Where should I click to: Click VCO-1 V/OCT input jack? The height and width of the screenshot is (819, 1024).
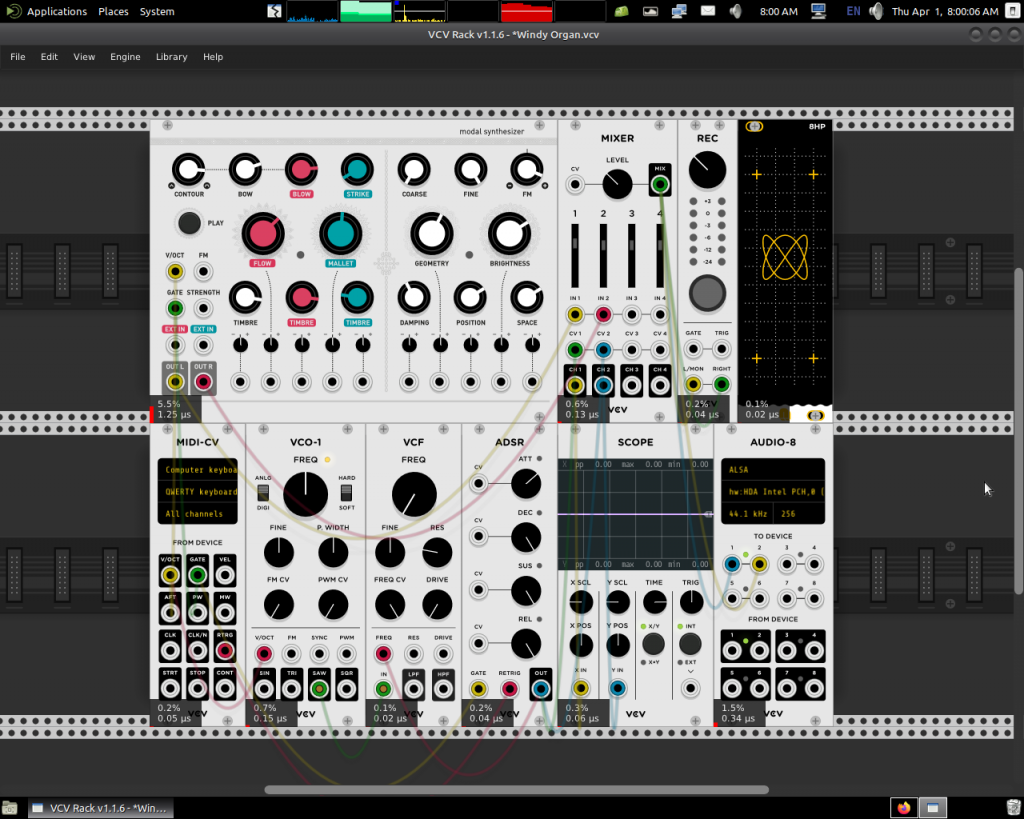pyautogui.click(x=264, y=653)
